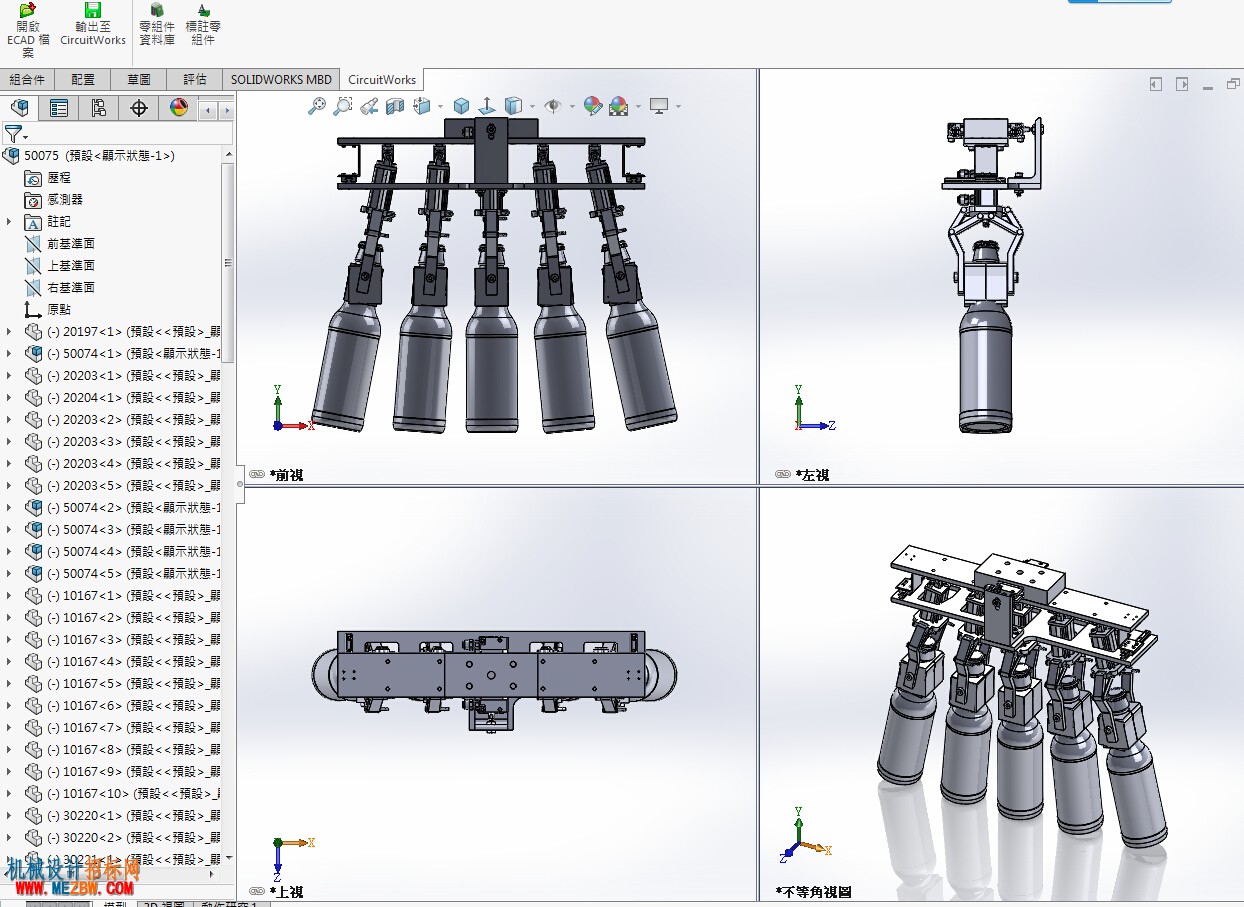Image resolution: width=1244 pixels, height=907 pixels.
Task: Select the 右基準面 plane
Action: click(x=71, y=288)
